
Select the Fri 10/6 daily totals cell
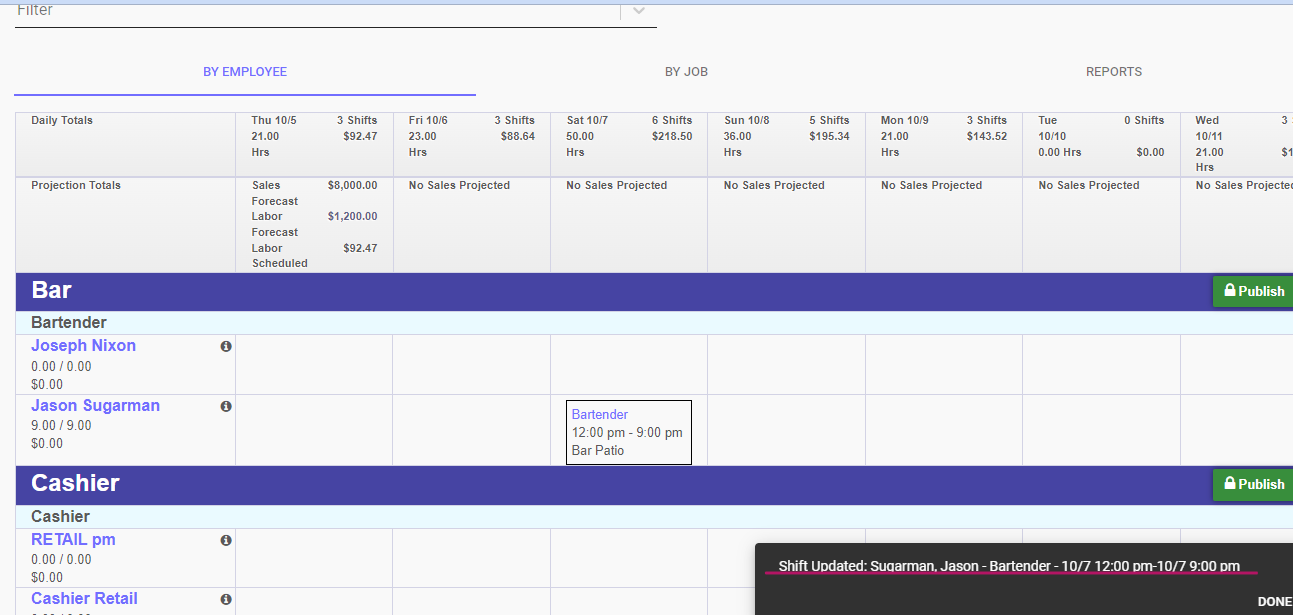[472, 144]
